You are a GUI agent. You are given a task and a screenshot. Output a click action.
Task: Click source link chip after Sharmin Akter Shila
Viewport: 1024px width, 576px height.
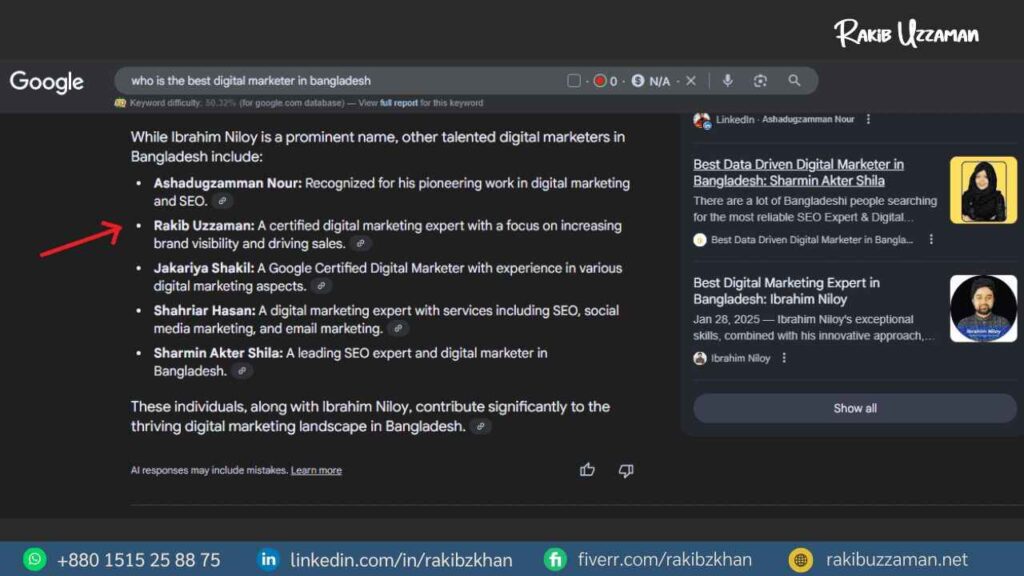pyautogui.click(x=241, y=371)
